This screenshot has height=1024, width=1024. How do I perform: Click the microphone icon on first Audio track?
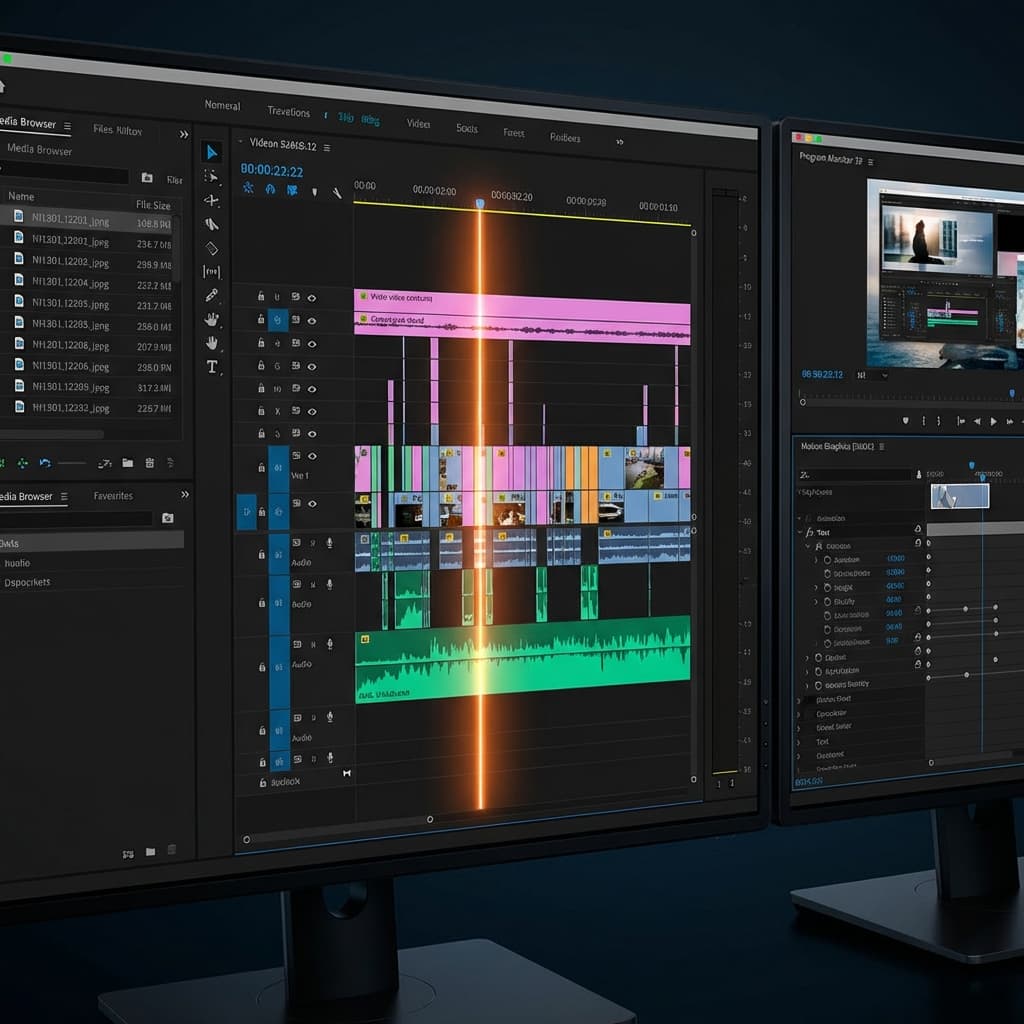[329, 542]
